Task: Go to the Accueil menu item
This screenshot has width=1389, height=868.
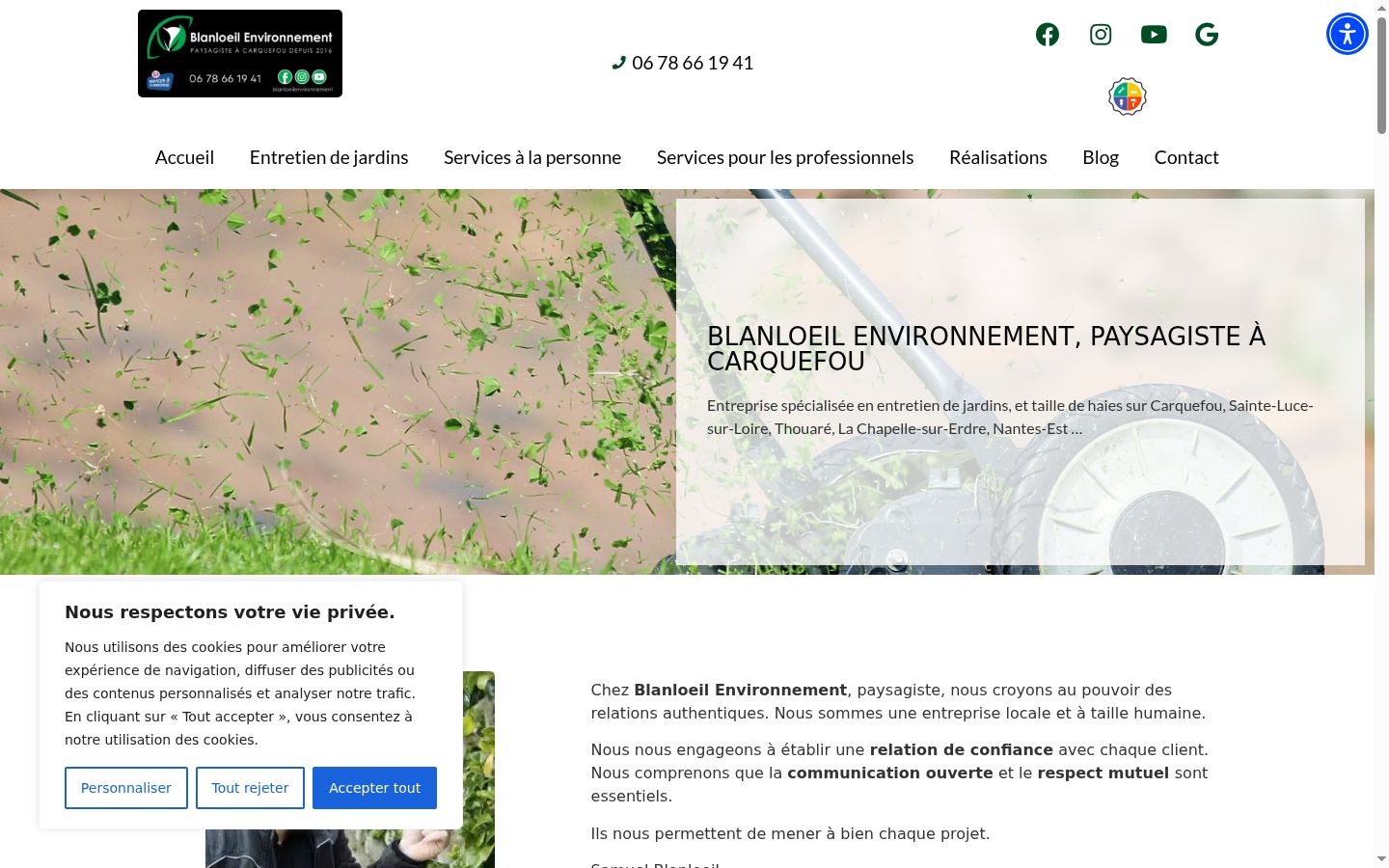Action: point(184,157)
